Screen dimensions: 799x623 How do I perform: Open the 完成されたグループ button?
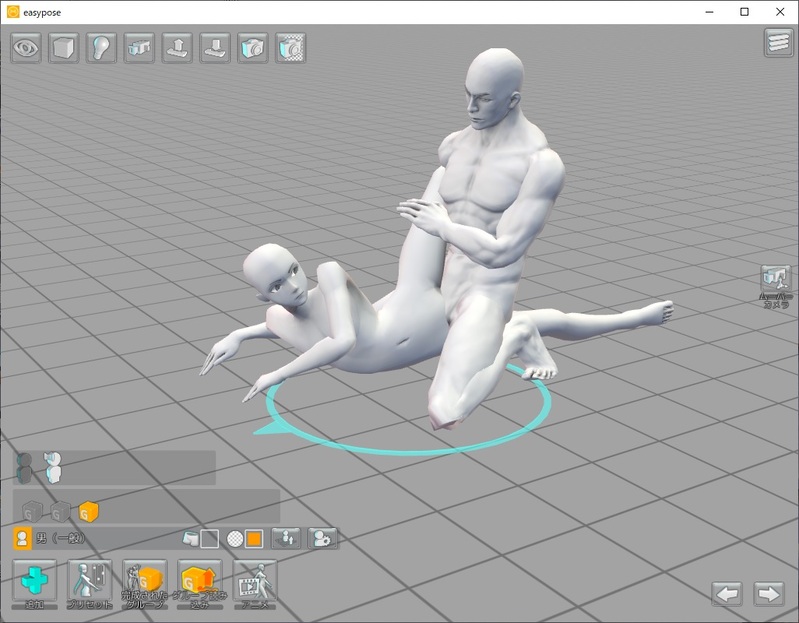[145, 584]
